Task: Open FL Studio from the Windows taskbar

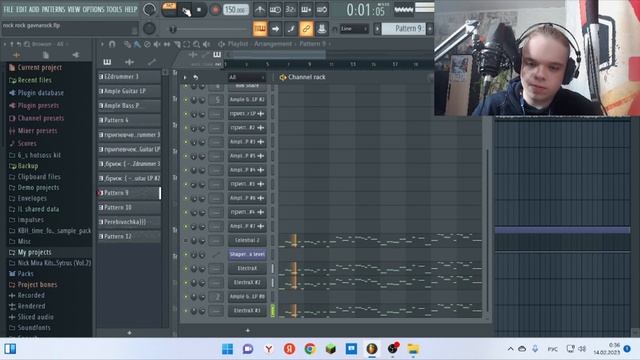Action: point(371,349)
